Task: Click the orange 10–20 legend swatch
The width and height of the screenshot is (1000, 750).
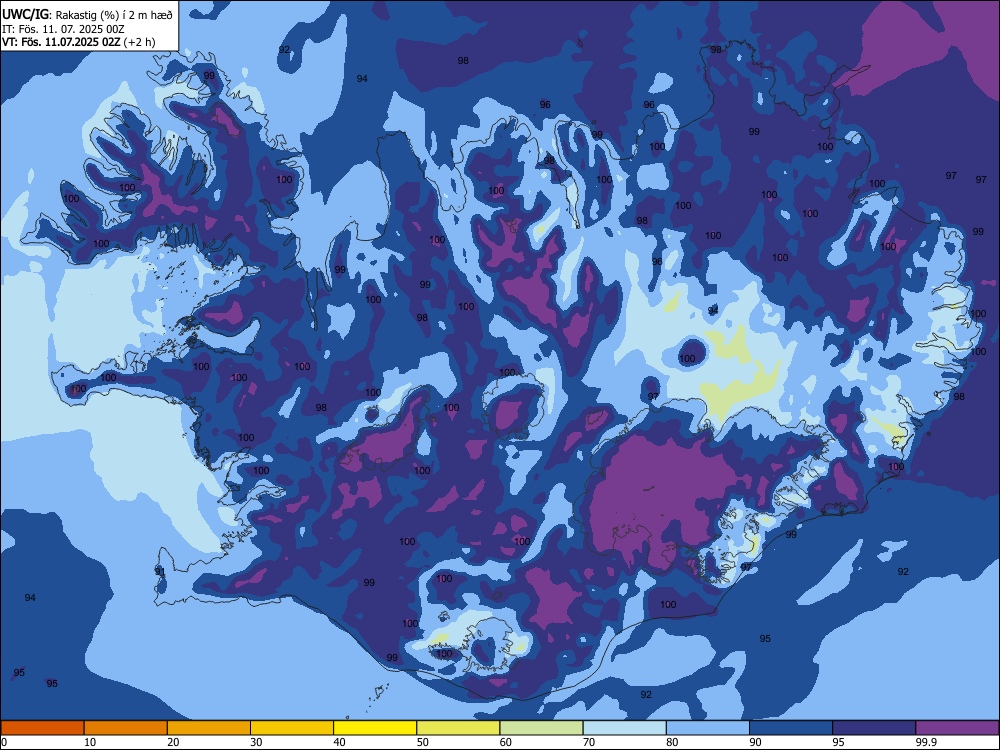Action: (126, 728)
